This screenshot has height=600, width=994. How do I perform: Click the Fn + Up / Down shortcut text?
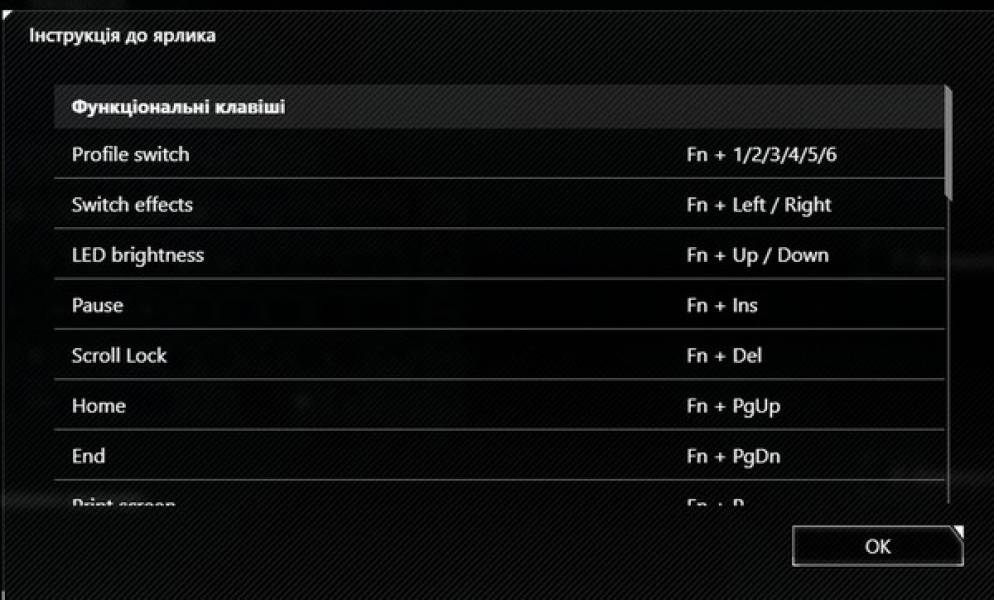coord(757,255)
